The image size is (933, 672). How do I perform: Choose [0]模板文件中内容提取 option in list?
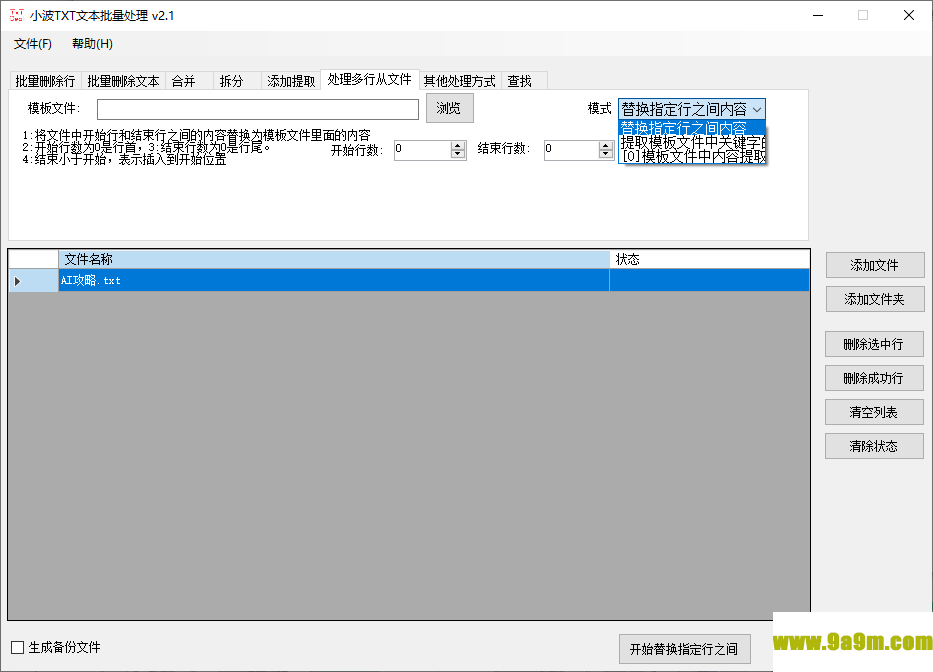pyautogui.click(x=692, y=157)
